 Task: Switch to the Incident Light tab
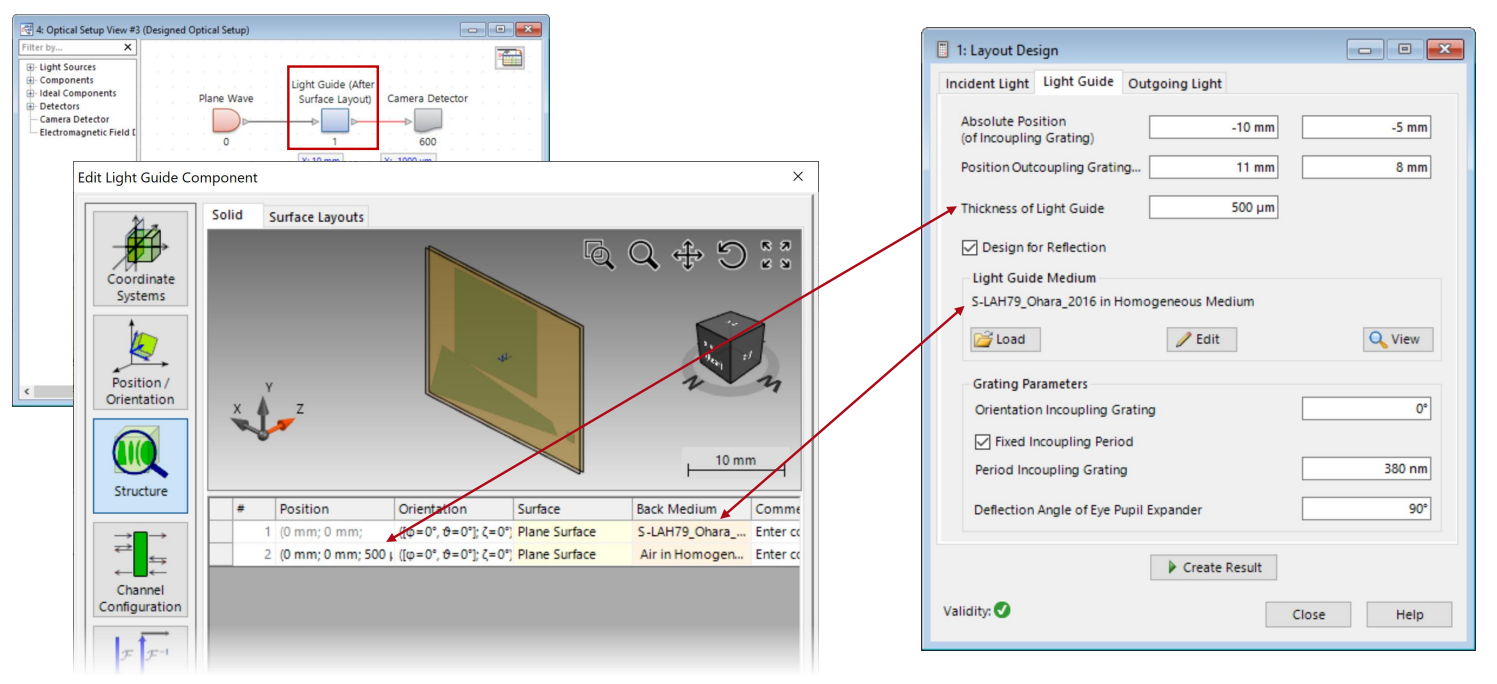tap(987, 83)
